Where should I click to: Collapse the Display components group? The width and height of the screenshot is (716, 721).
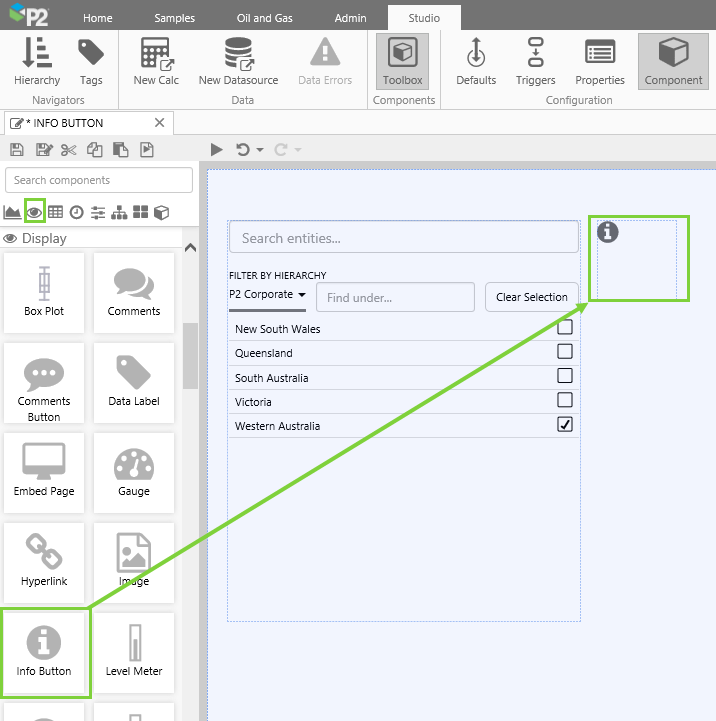(x=190, y=249)
